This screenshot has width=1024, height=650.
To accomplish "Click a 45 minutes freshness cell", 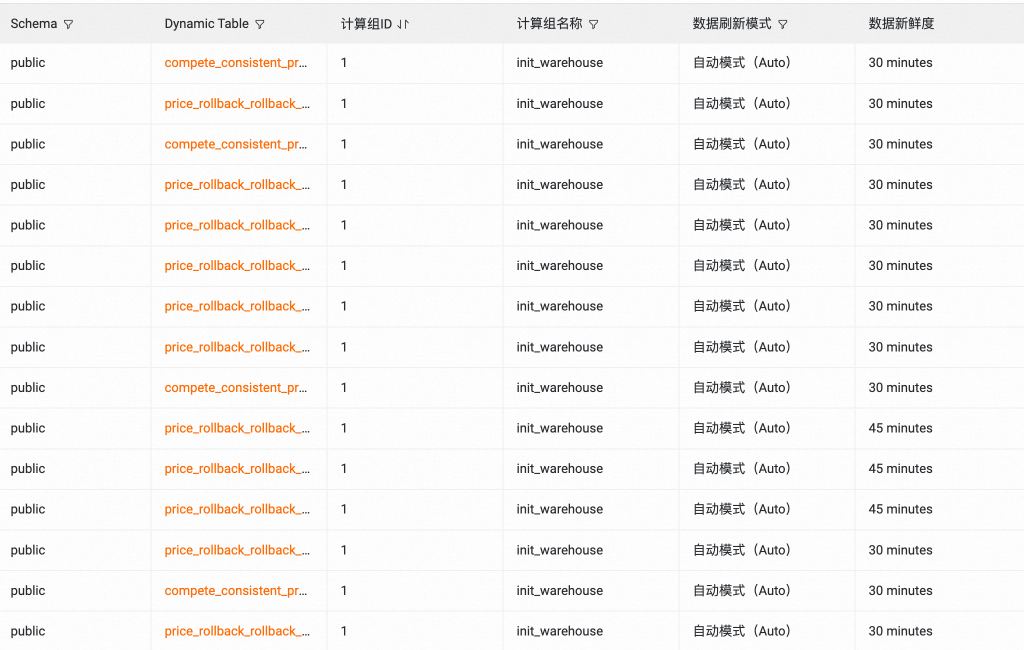I will tap(900, 428).
